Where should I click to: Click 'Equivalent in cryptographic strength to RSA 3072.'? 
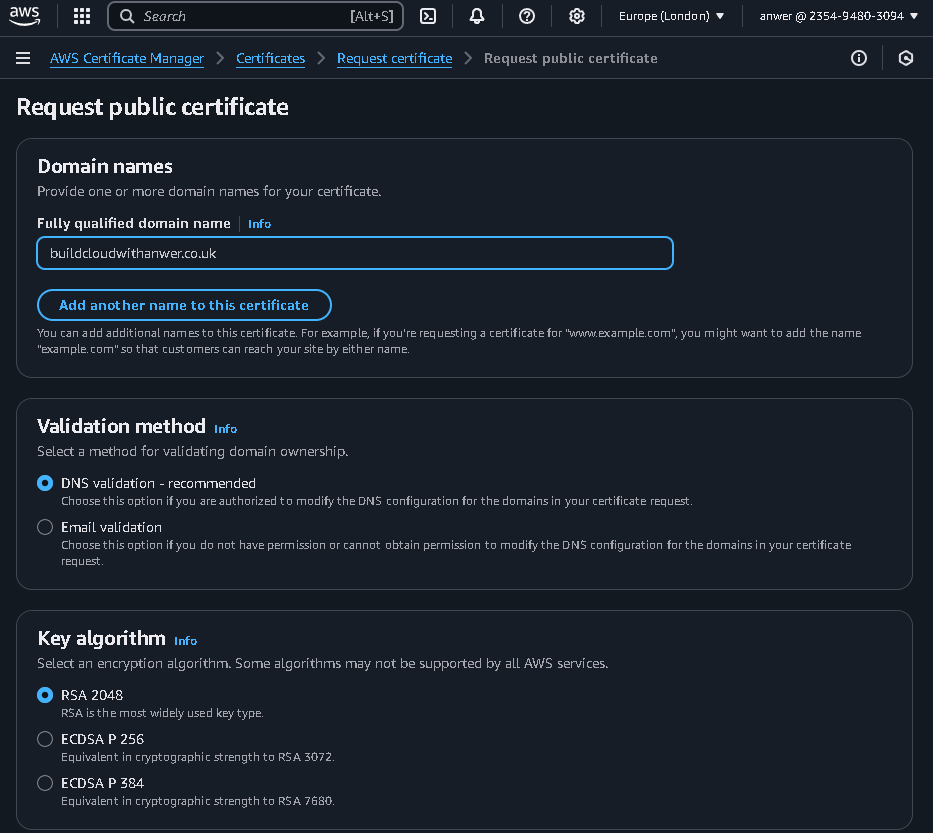tap(198, 757)
